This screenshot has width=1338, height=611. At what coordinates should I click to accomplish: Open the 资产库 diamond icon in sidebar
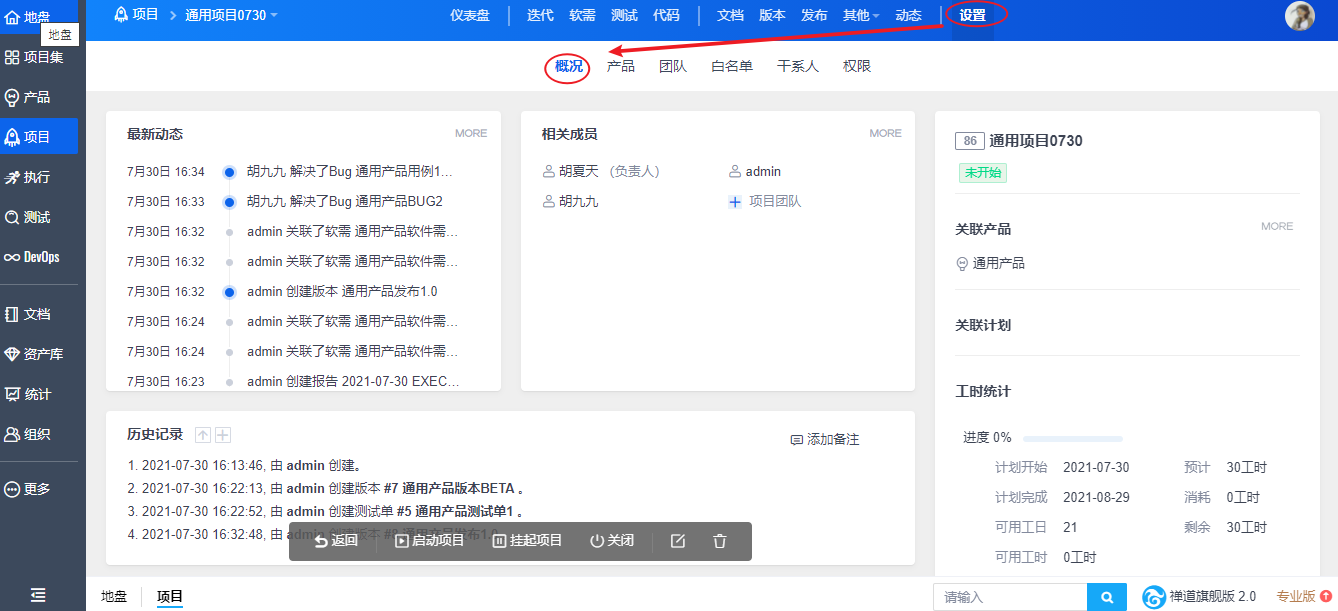pos(13,354)
